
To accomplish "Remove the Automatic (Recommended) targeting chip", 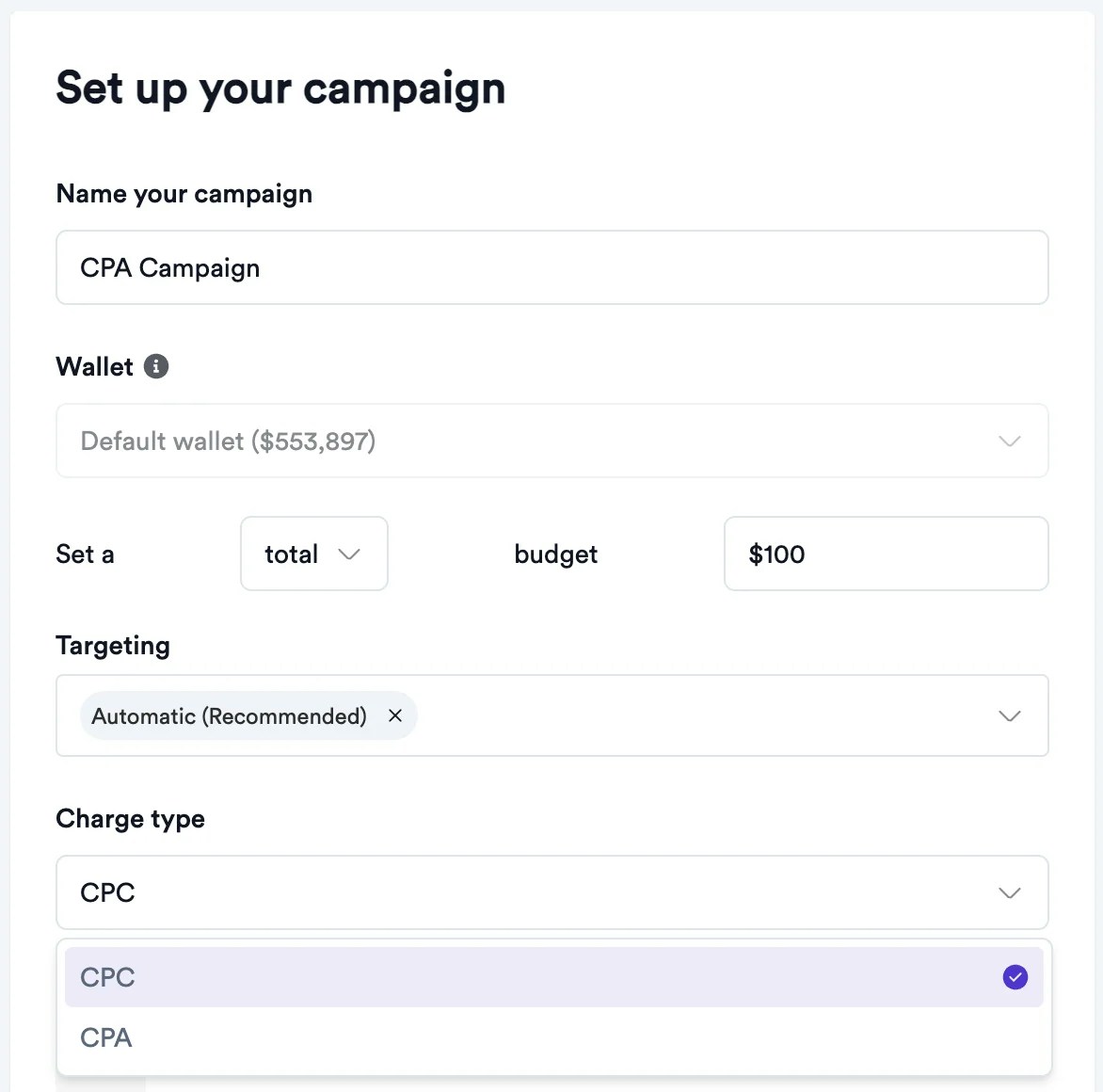I will 395,715.
